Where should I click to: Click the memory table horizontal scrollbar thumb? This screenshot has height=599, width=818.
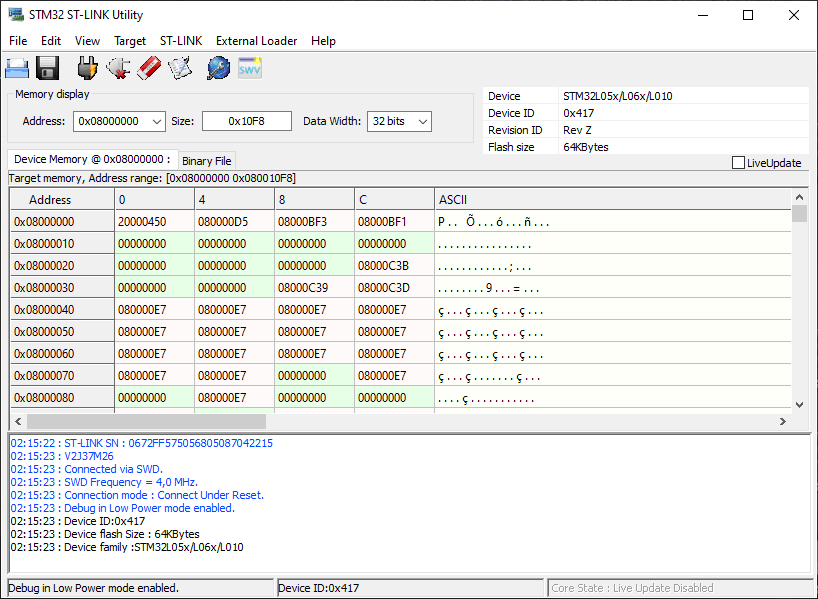147,421
